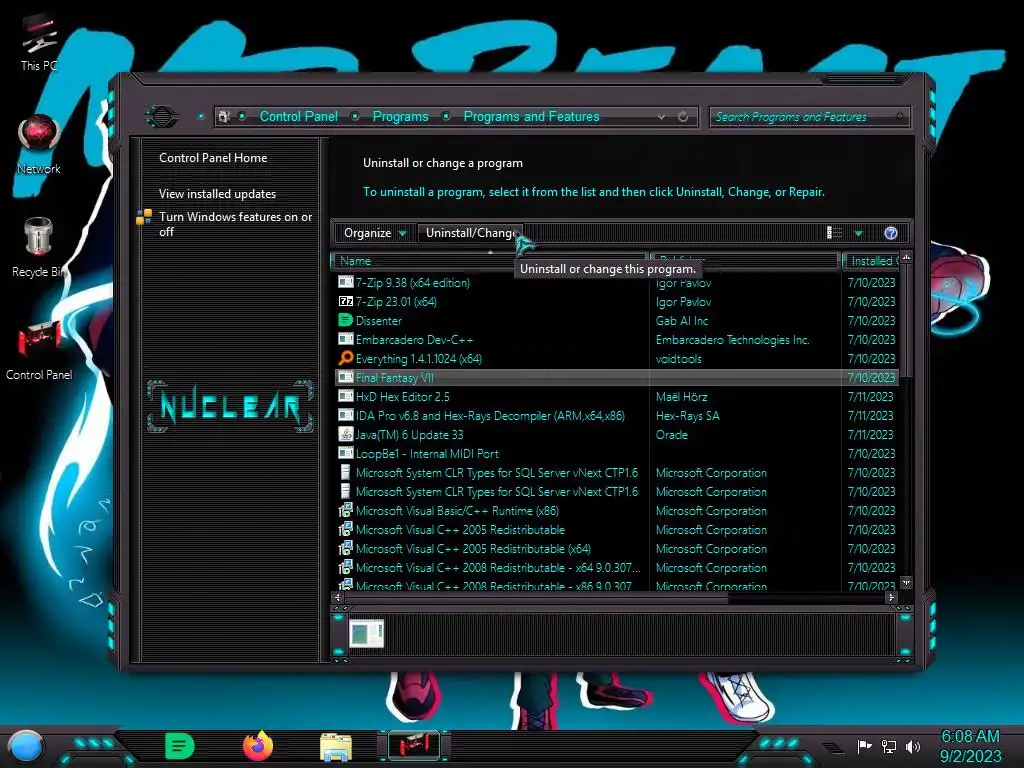Click the Programs and Features breadcrumb
This screenshot has width=1024, height=768.
(531, 117)
